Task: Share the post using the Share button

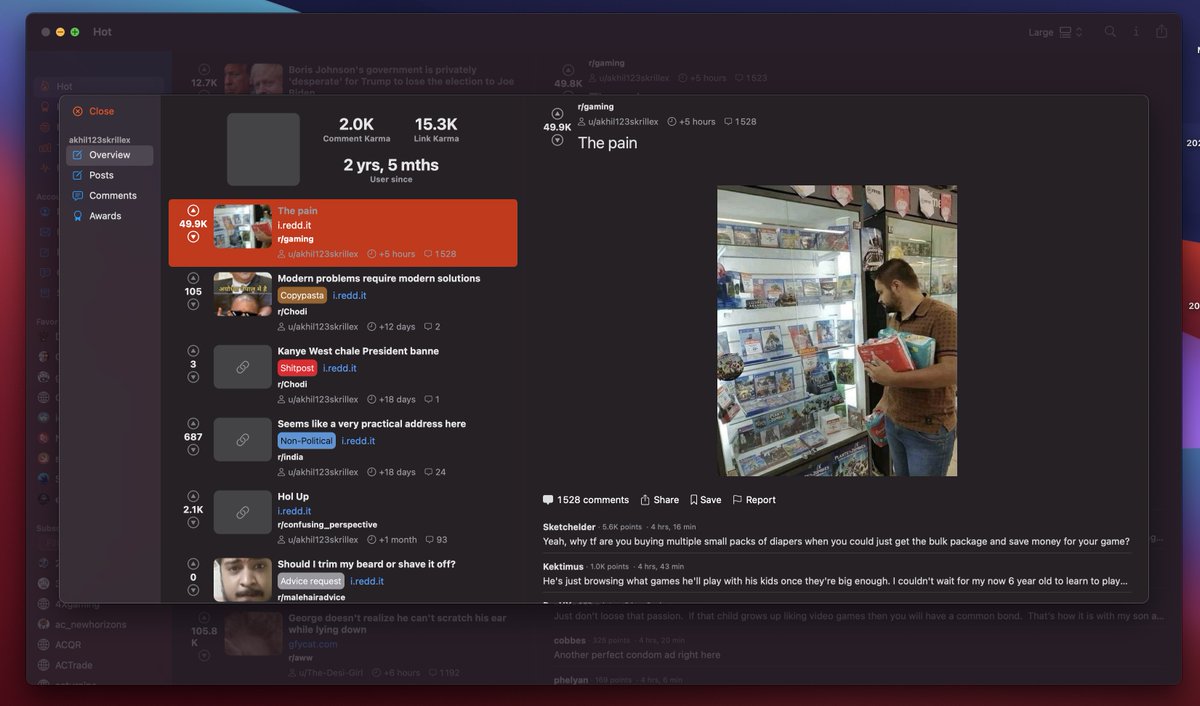Action: click(660, 500)
